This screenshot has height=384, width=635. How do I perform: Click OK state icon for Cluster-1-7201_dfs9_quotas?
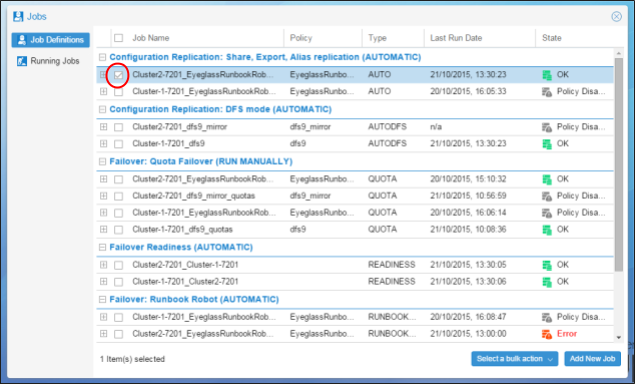pyautogui.click(x=547, y=230)
